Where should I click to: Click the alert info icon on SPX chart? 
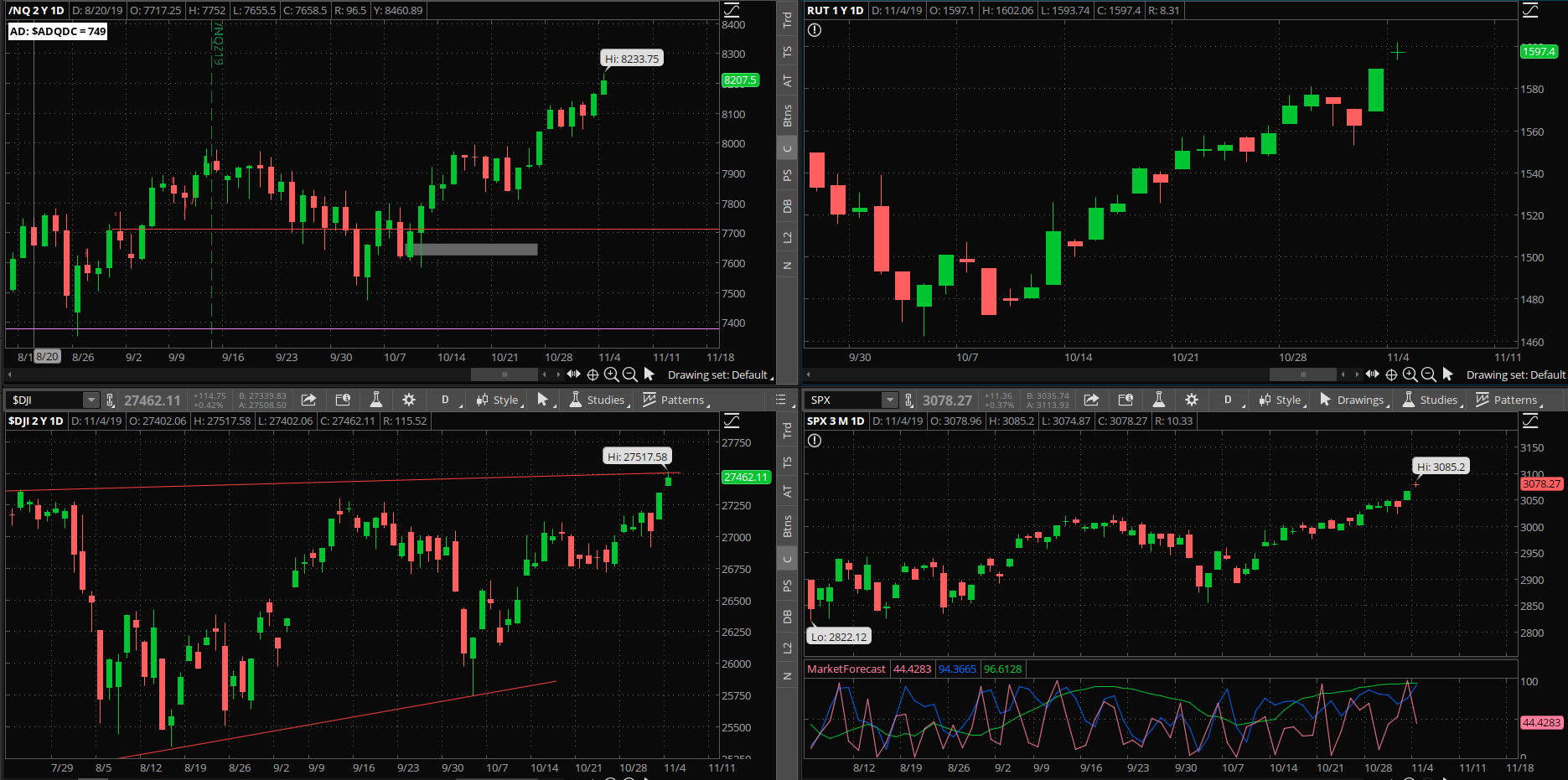[x=815, y=441]
